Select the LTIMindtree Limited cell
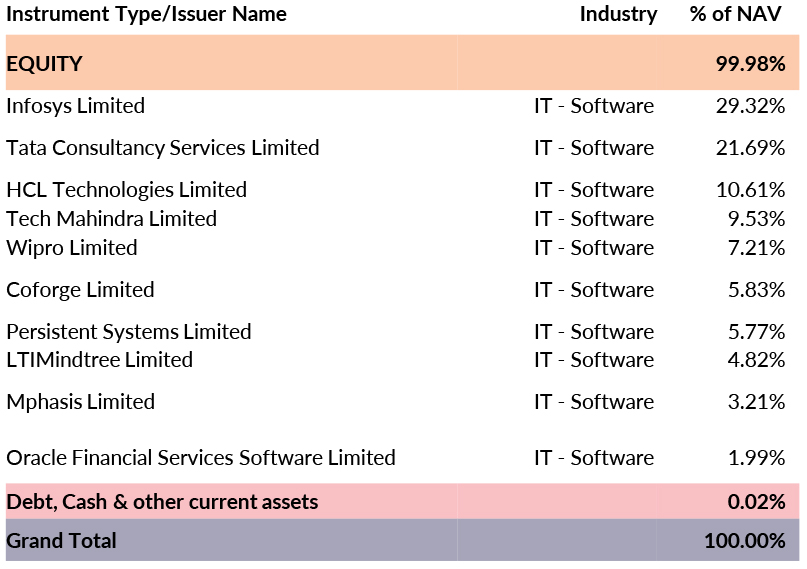This screenshot has width=807, height=569. (x=99, y=360)
